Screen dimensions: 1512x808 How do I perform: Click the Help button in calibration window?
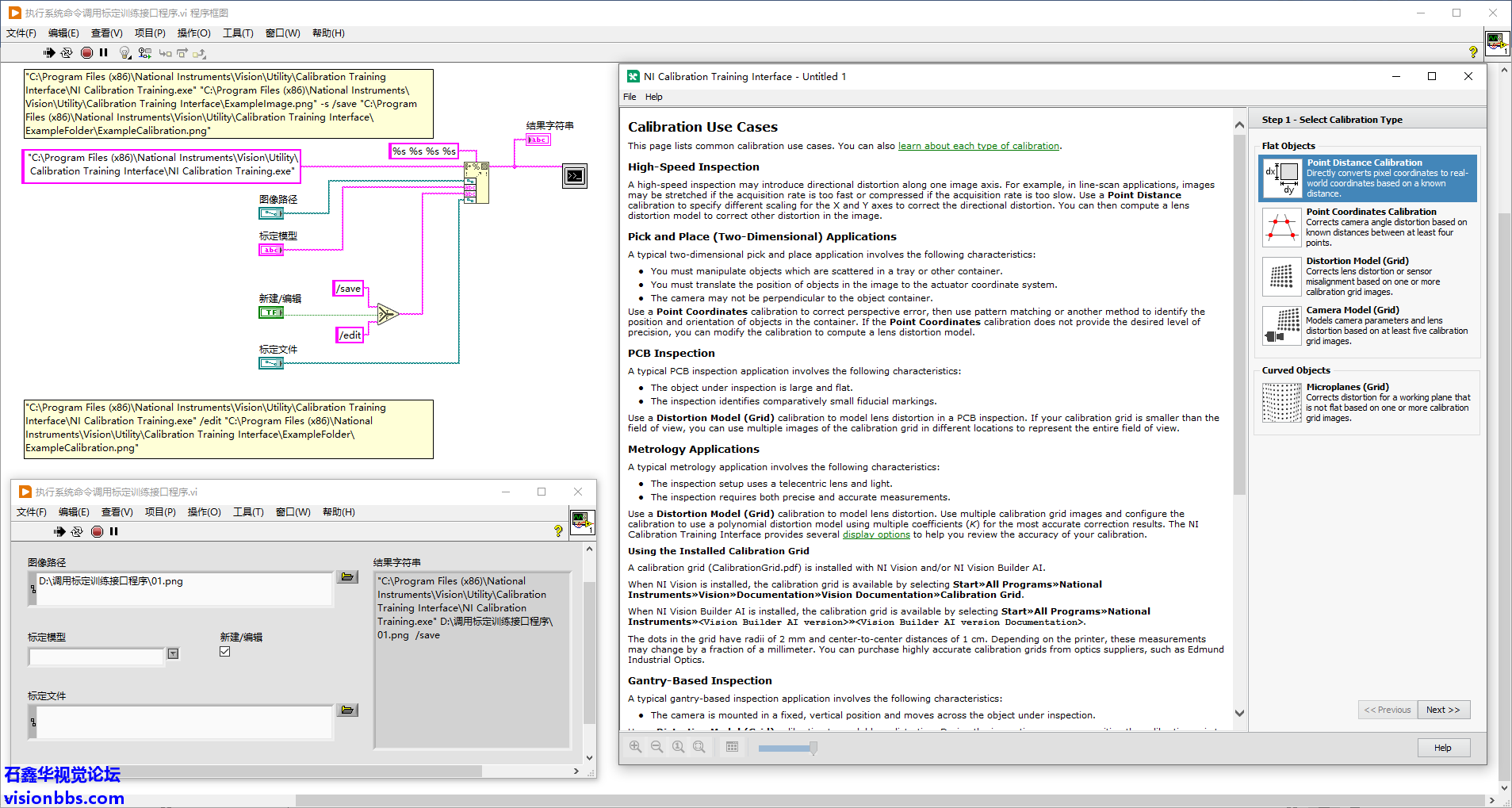click(1443, 748)
